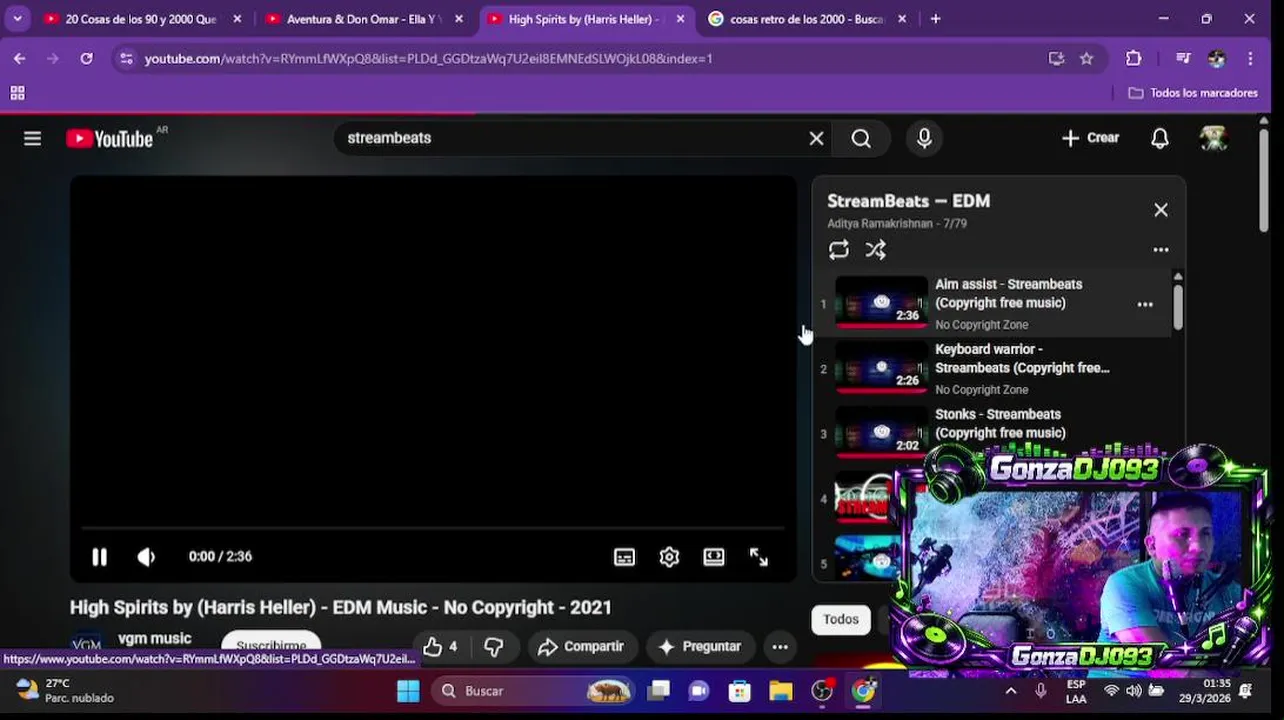The image size is (1284, 720).
Task: Start voice search with microphone
Action: coord(924,139)
